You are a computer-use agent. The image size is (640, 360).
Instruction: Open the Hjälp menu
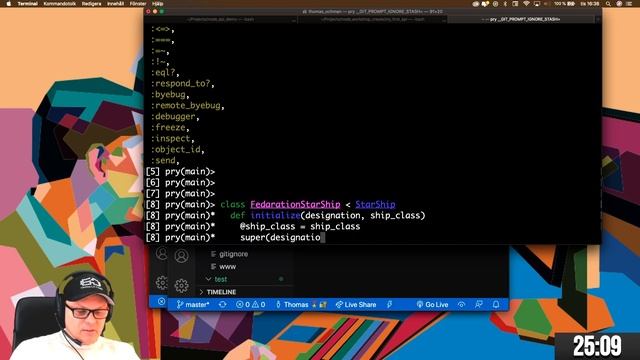tap(158, 4)
